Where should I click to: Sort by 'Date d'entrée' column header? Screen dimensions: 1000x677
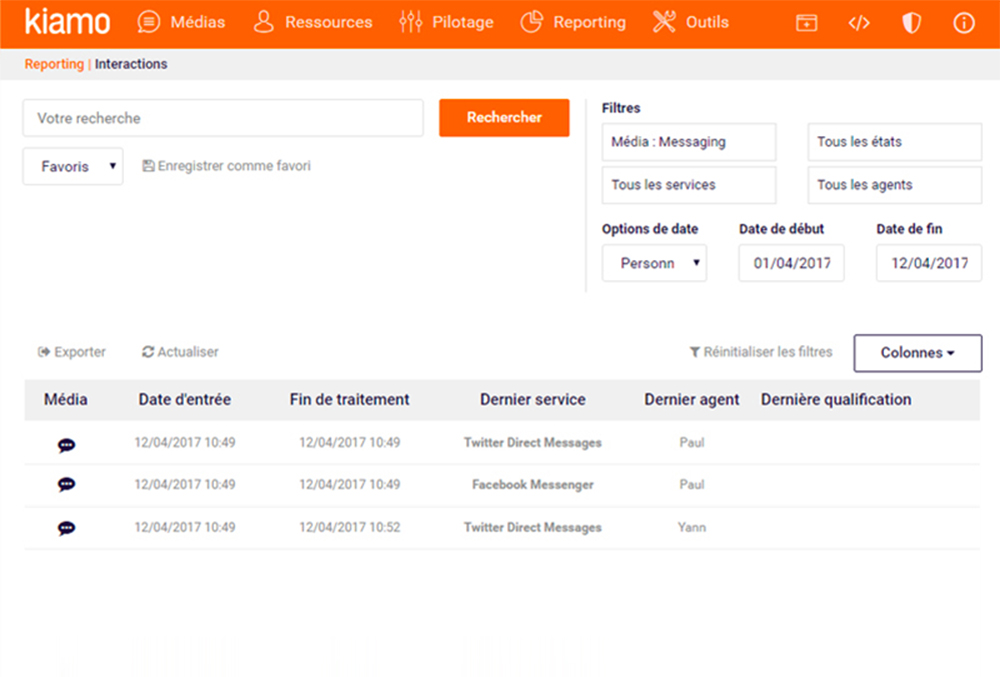(185, 400)
